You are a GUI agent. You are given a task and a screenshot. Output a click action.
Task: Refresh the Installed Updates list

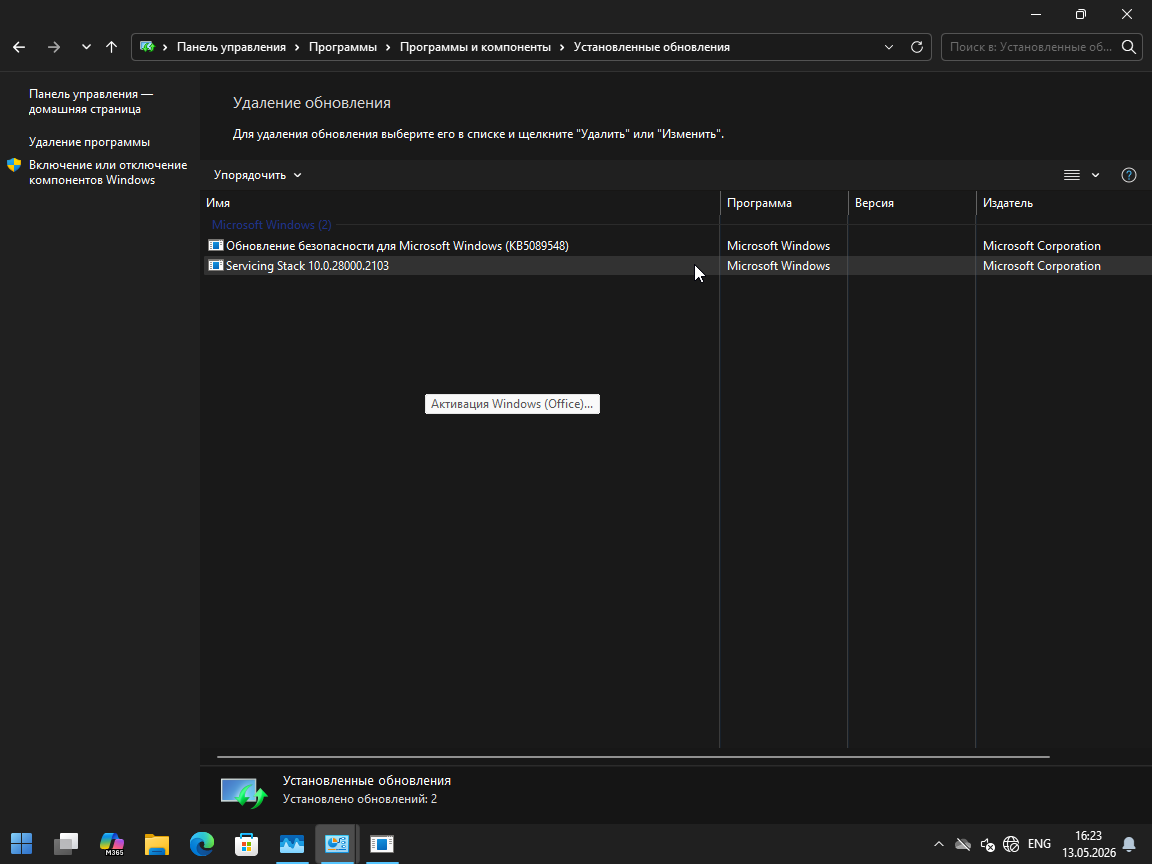[917, 47]
